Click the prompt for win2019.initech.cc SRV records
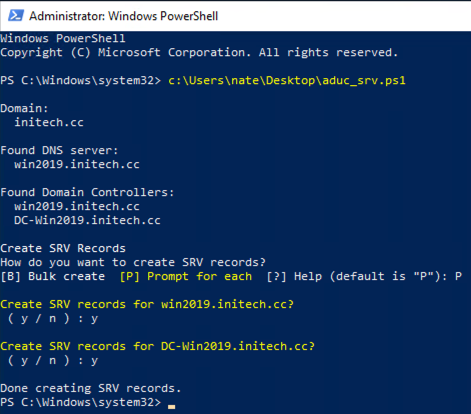Viewport: 471px width, 414px height. (x=147, y=304)
